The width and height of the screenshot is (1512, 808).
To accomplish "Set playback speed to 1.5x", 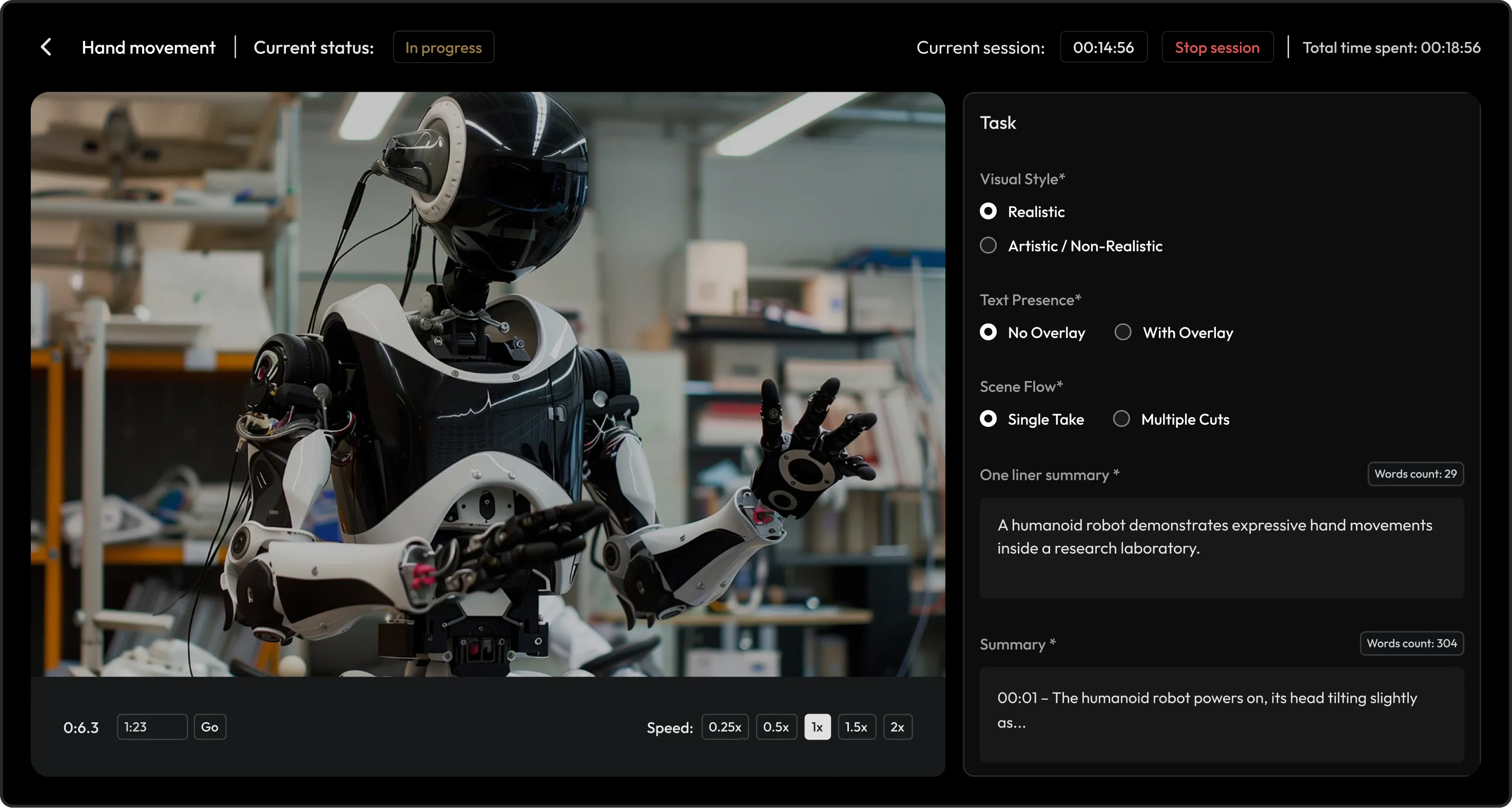I will click(x=857, y=727).
